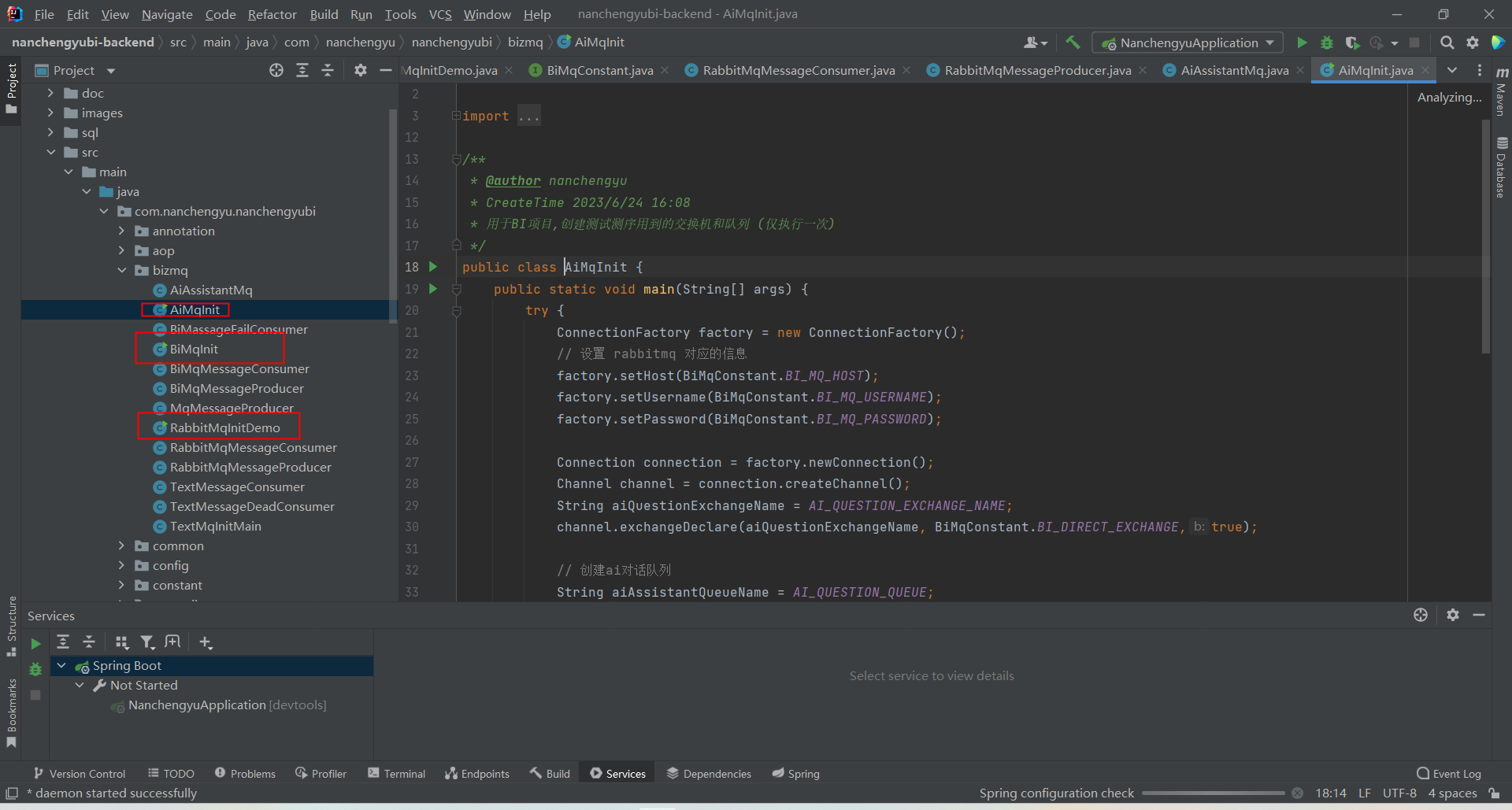The image size is (1512, 810).
Task: Open Database tool window
Action: tap(1502, 167)
